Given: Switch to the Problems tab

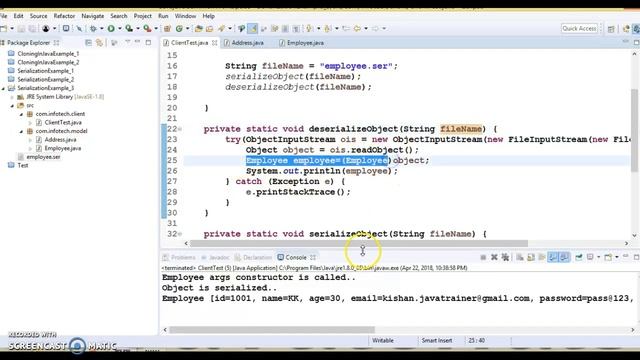Looking at the screenshot, I should click(180, 257).
